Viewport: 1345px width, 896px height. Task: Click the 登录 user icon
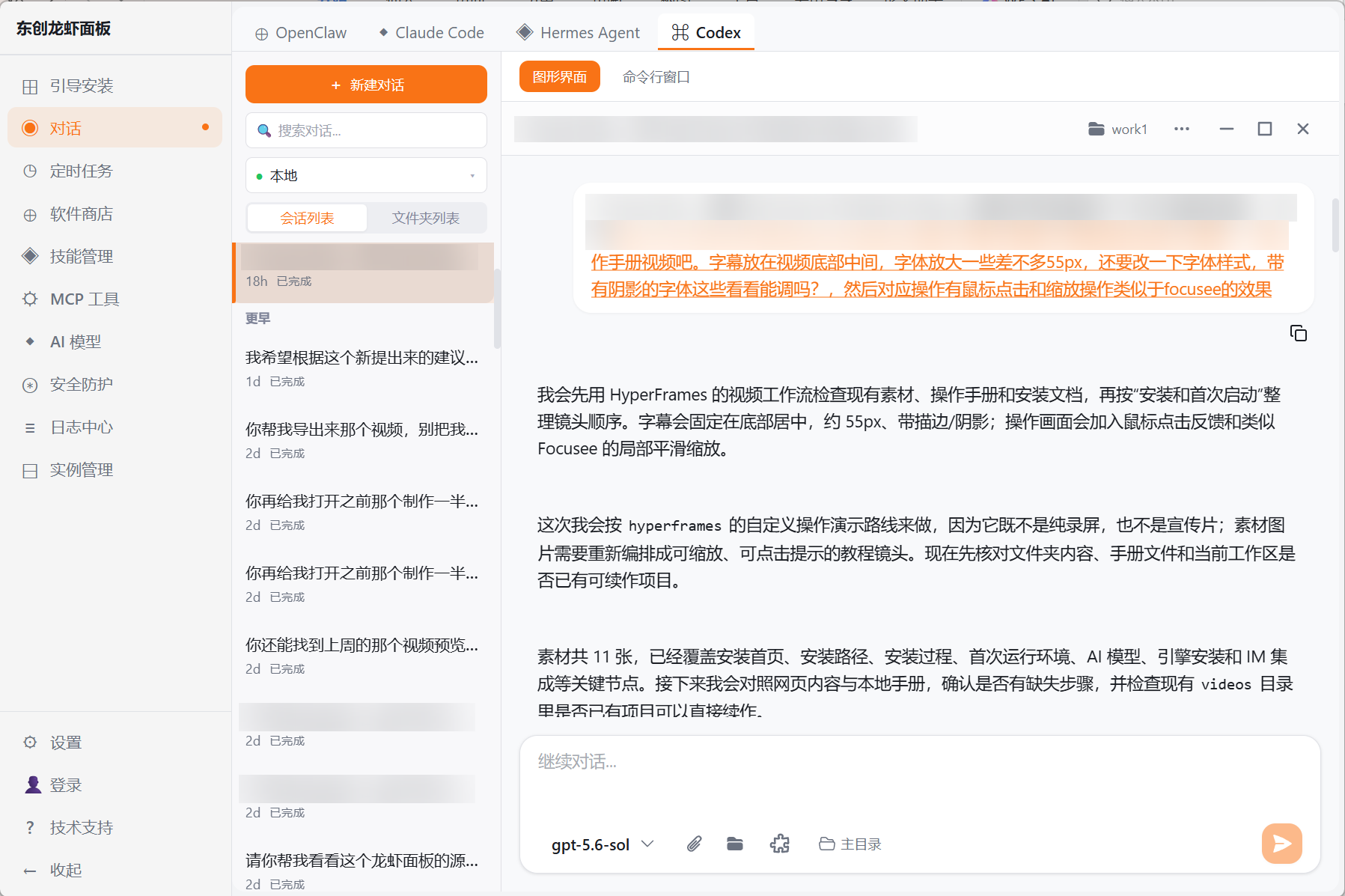point(33,784)
